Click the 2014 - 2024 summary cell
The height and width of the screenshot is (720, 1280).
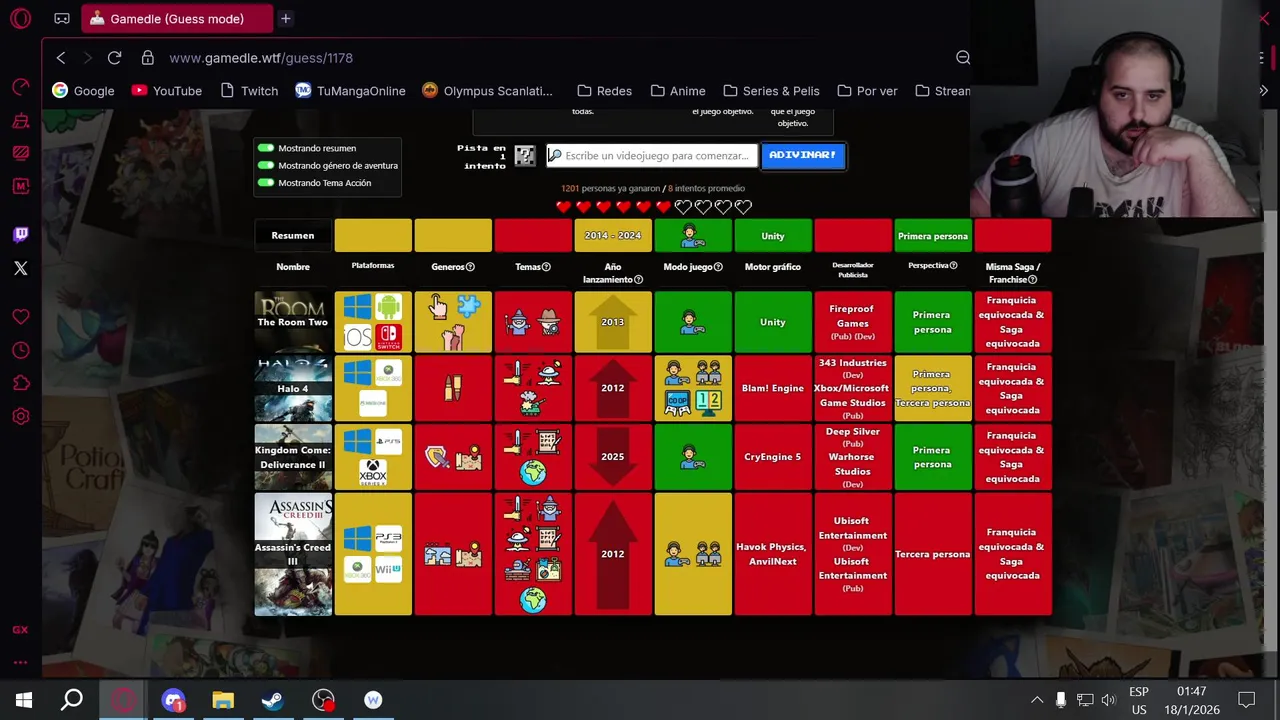point(613,236)
